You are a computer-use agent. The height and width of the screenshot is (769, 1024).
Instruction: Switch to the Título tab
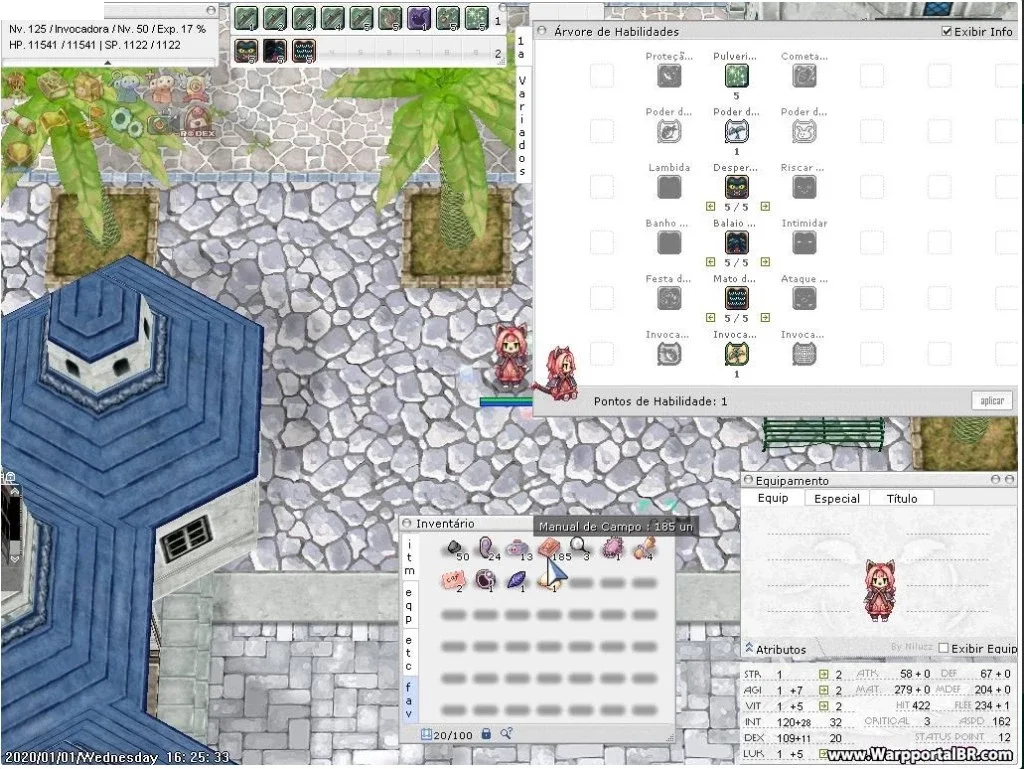(x=902, y=498)
